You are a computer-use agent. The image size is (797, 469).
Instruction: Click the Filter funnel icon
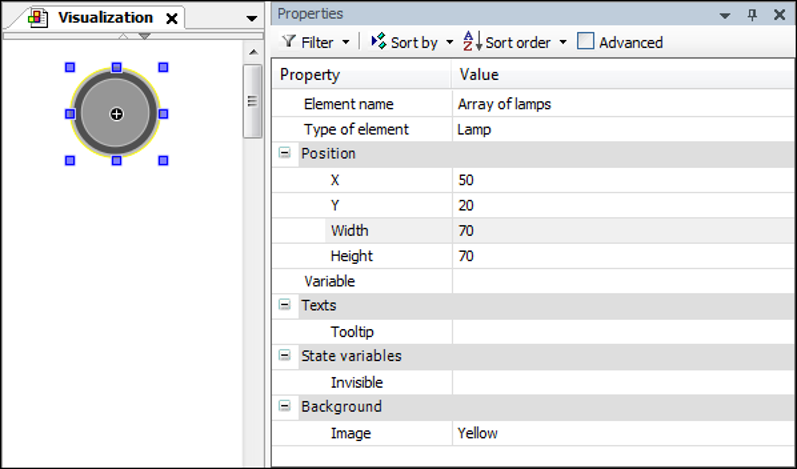click(x=289, y=41)
